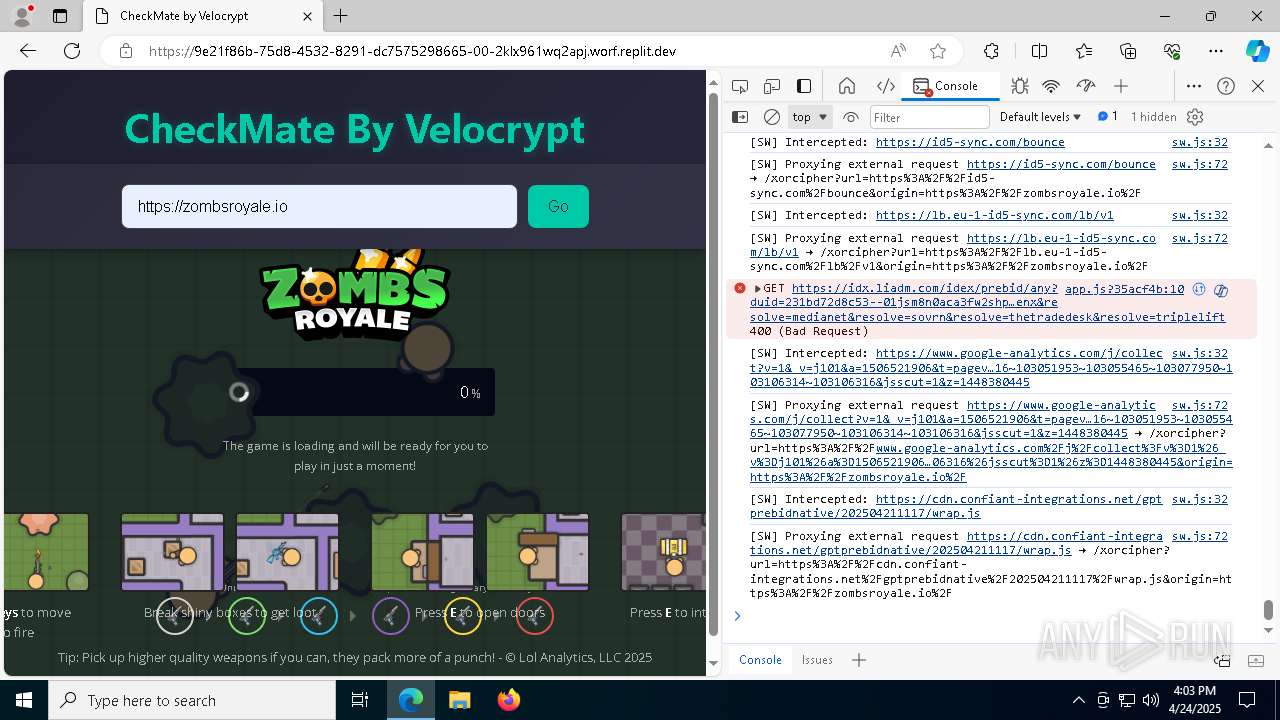Reload the page with refresh button
This screenshot has height=720, width=1280.
71,51
